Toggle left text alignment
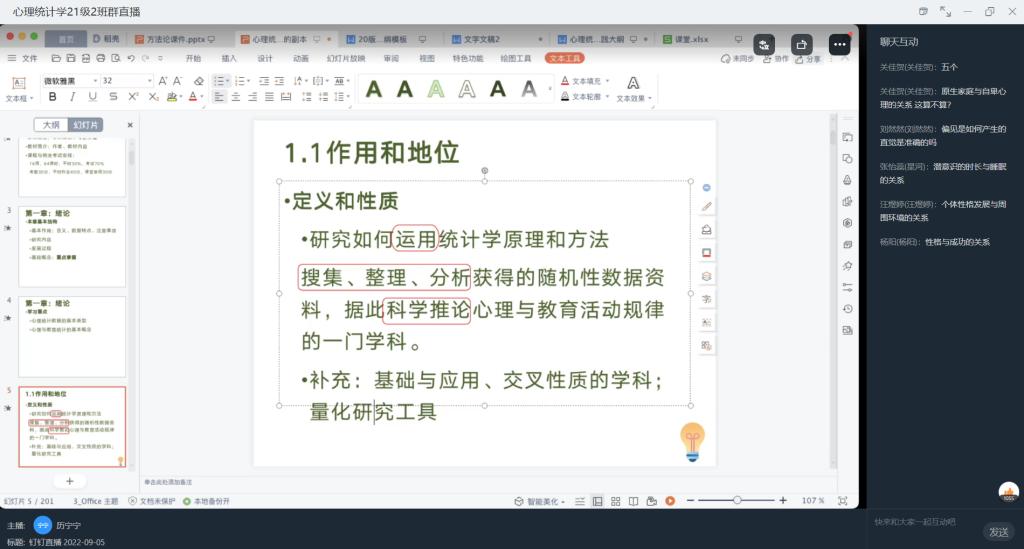 coord(218,97)
